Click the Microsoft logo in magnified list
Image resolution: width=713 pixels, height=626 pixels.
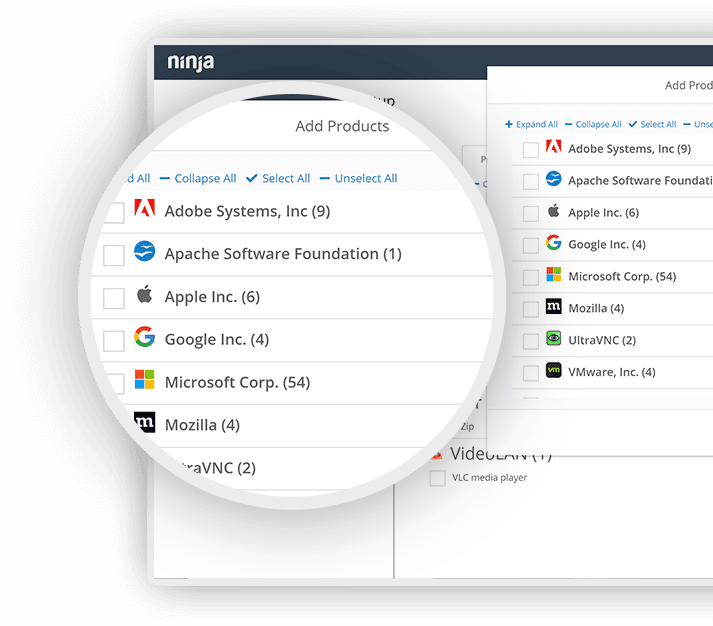[145, 380]
